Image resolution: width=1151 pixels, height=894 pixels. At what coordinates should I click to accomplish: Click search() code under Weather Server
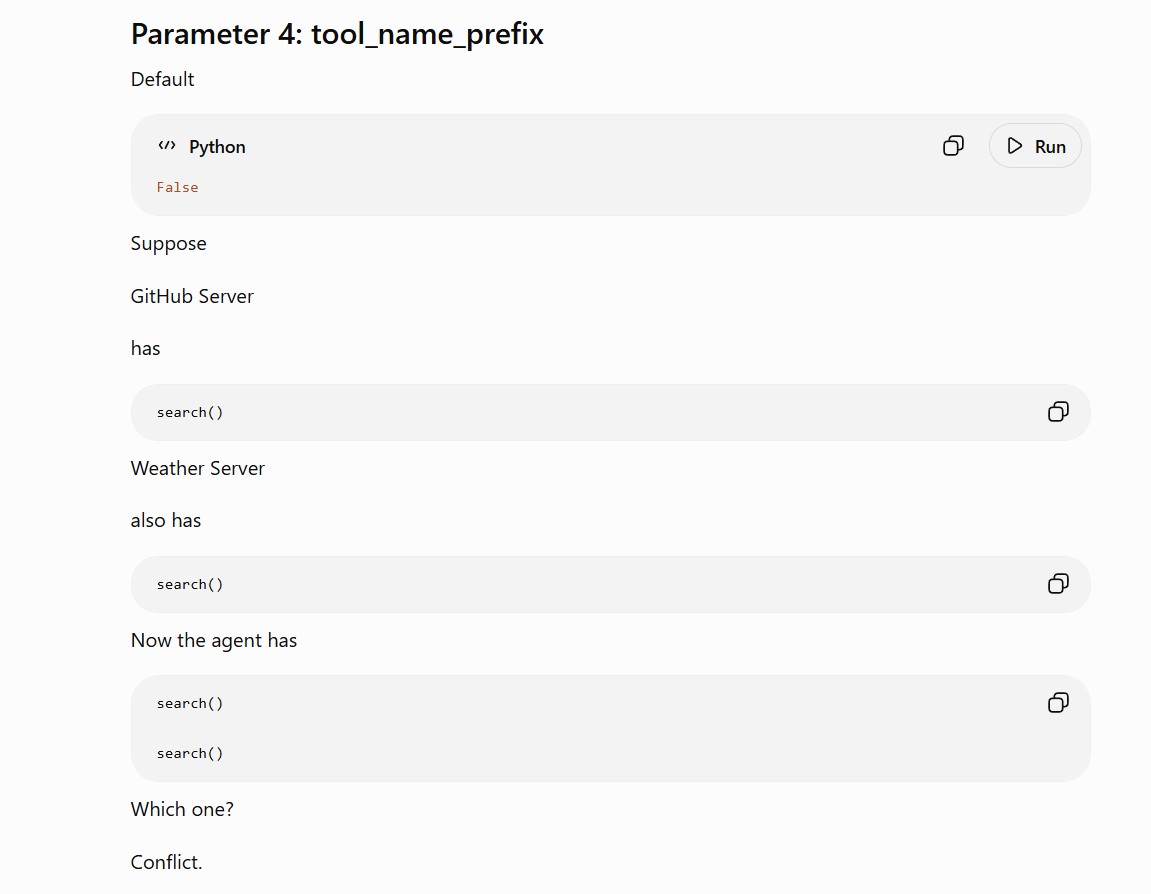189,584
